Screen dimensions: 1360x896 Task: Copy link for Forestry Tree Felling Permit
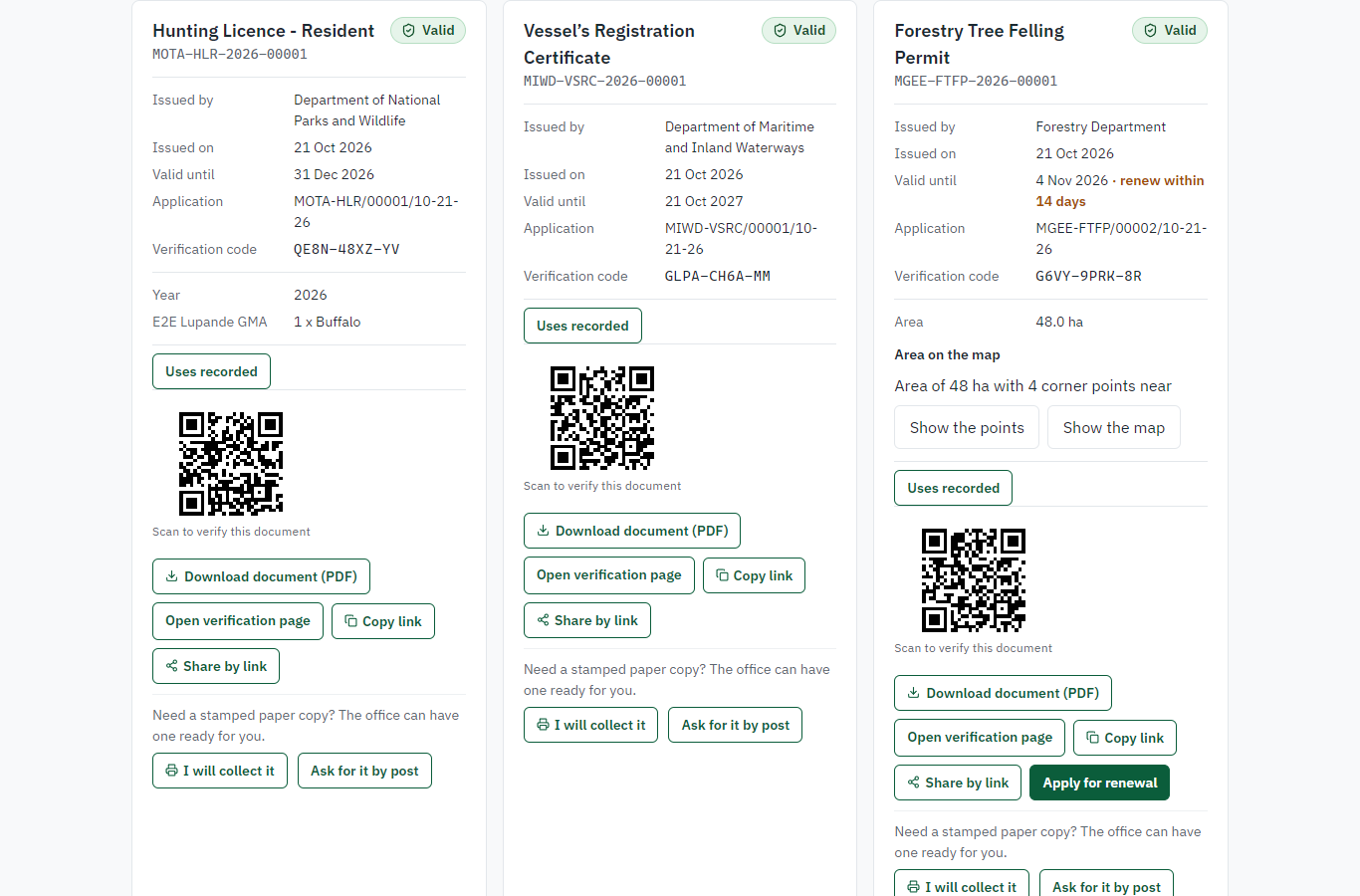(1125, 738)
